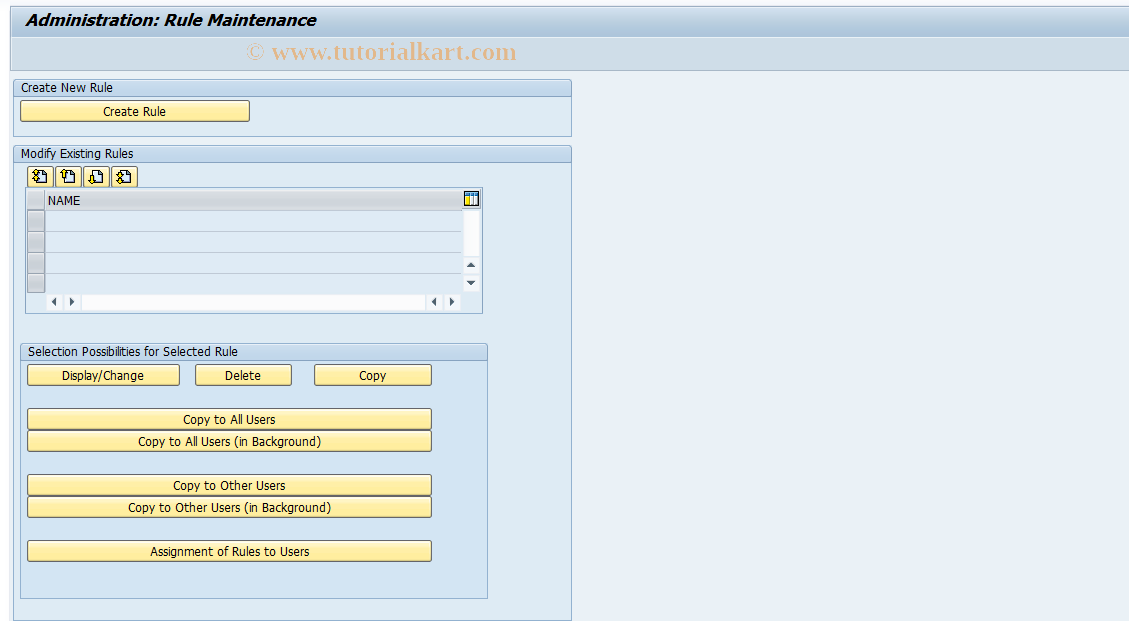Viewport: 1129px width, 621px height.
Task: Open the table column settings icon
Action: (472, 199)
